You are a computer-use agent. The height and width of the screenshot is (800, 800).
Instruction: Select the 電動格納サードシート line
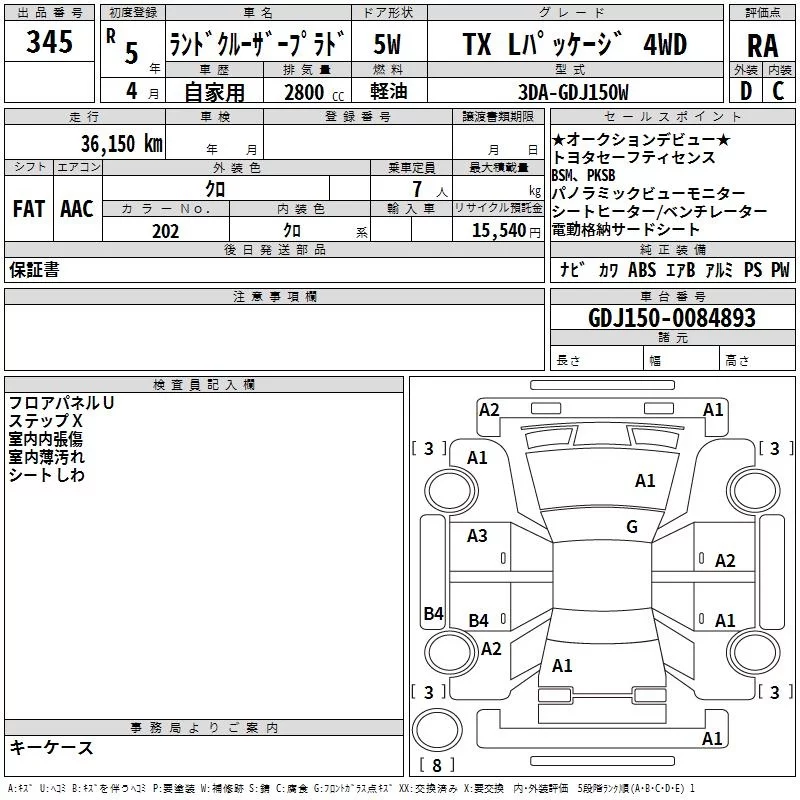[x=626, y=229]
